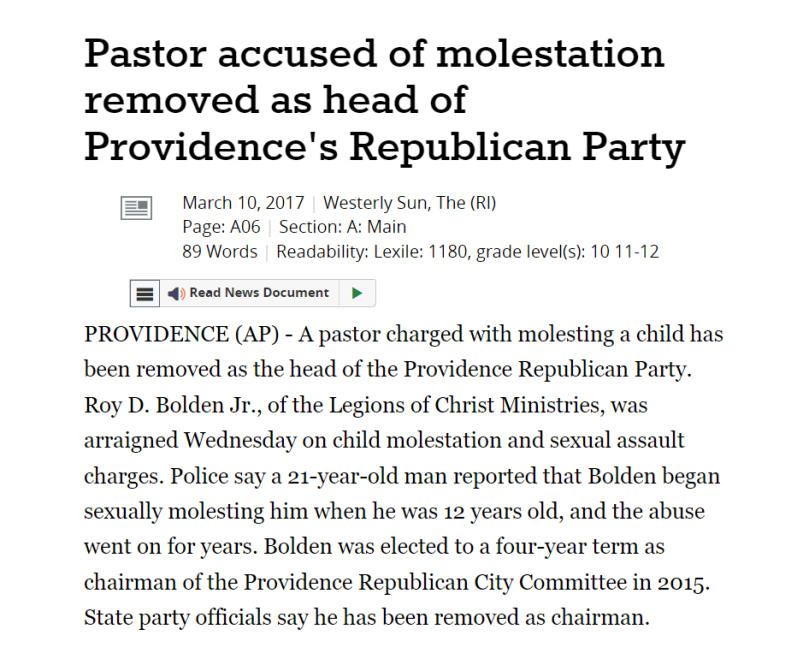The image size is (809, 647).
Task: Click the 89 Words count
Action: pyautogui.click(x=220, y=252)
